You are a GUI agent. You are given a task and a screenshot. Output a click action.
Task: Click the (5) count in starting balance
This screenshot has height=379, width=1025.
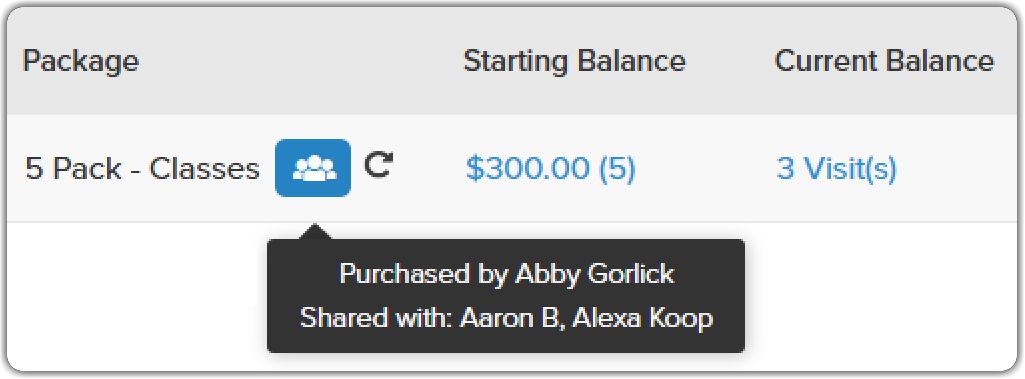(x=617, y=169)
